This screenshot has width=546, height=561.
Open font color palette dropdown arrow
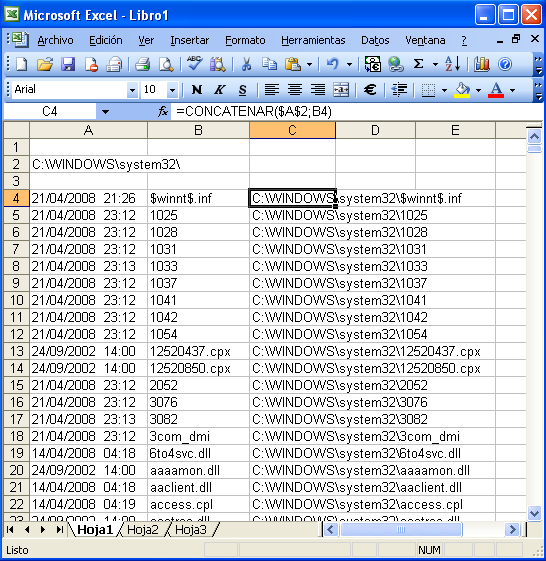point(512,90)
